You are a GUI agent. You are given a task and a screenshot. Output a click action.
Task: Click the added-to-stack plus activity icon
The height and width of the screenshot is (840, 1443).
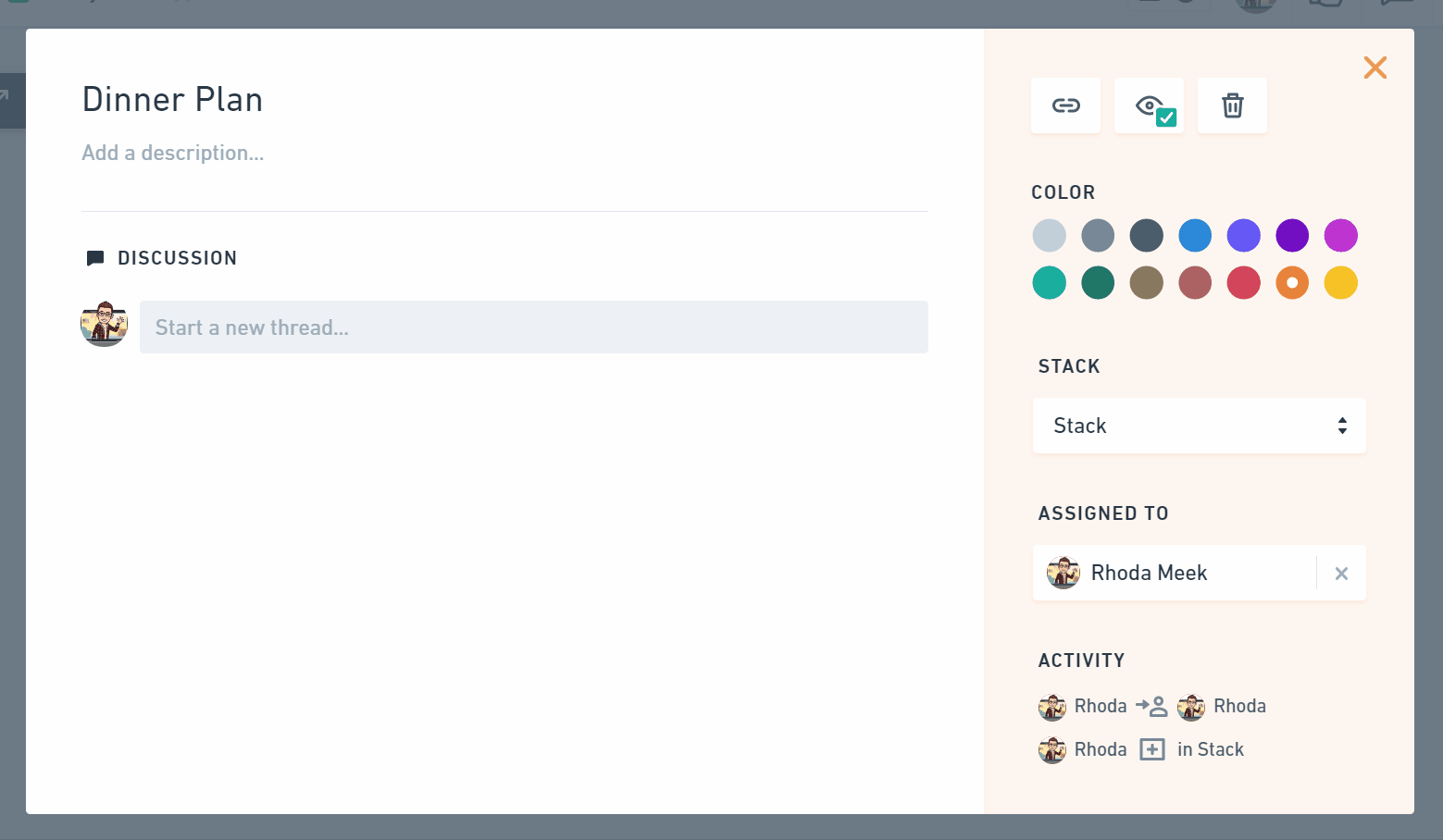click(1151, 749)
